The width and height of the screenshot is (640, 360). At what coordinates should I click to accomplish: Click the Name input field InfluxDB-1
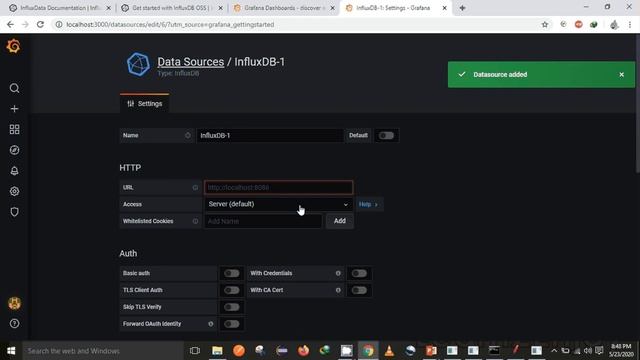[x=270, y=136]
